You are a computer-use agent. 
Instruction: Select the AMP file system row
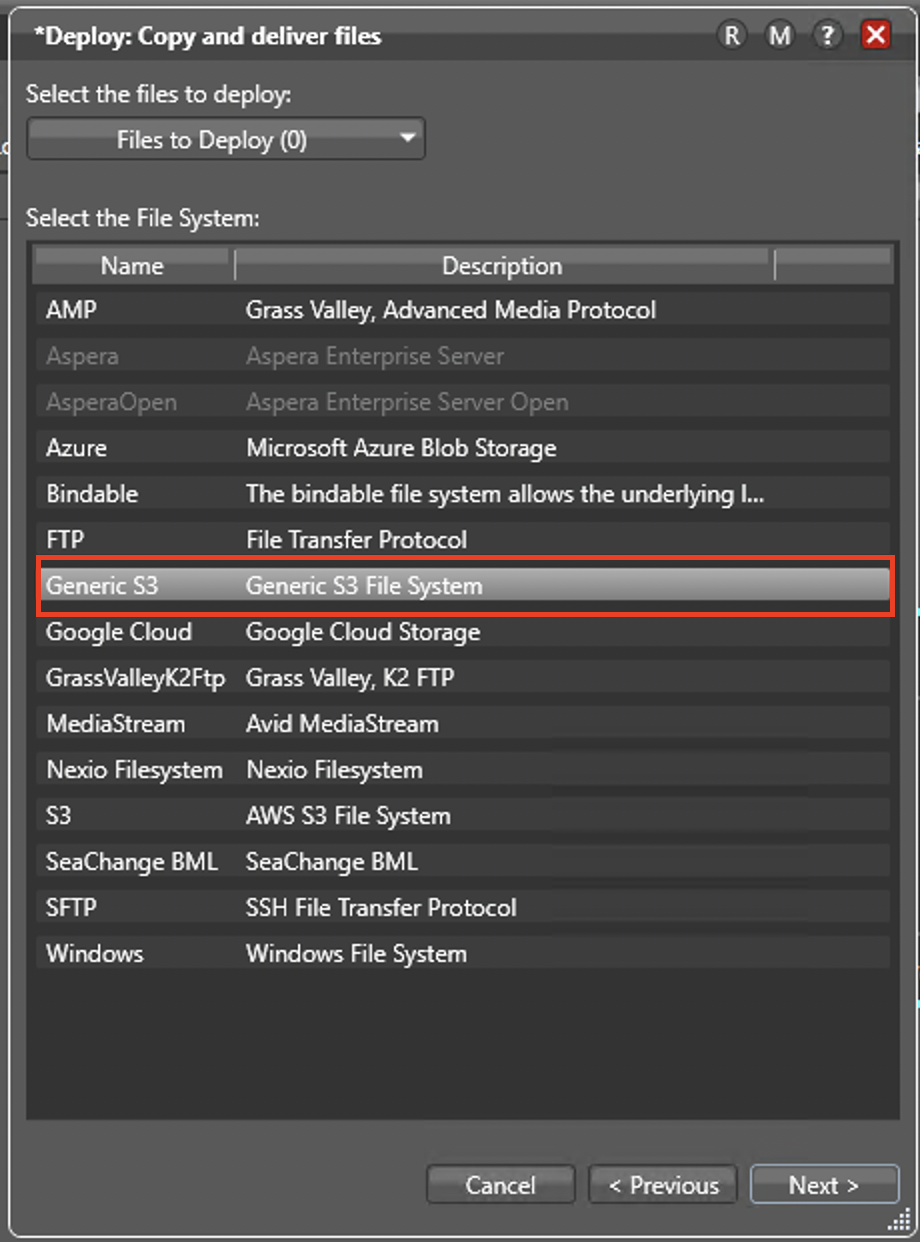pyautogui.click(x=463, y=310)
